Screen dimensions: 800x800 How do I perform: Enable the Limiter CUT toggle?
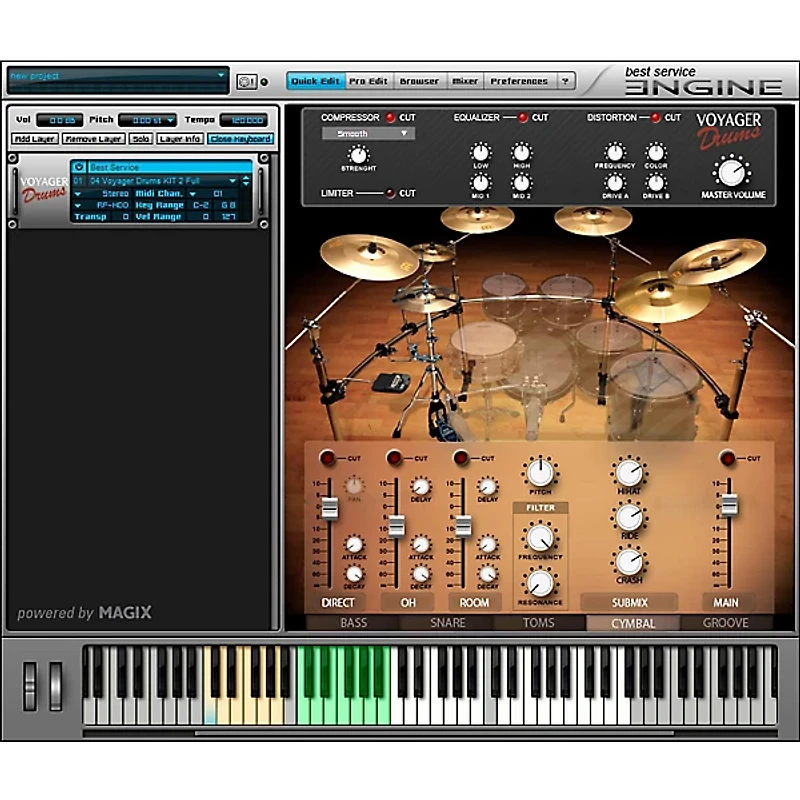click(388, 194)
